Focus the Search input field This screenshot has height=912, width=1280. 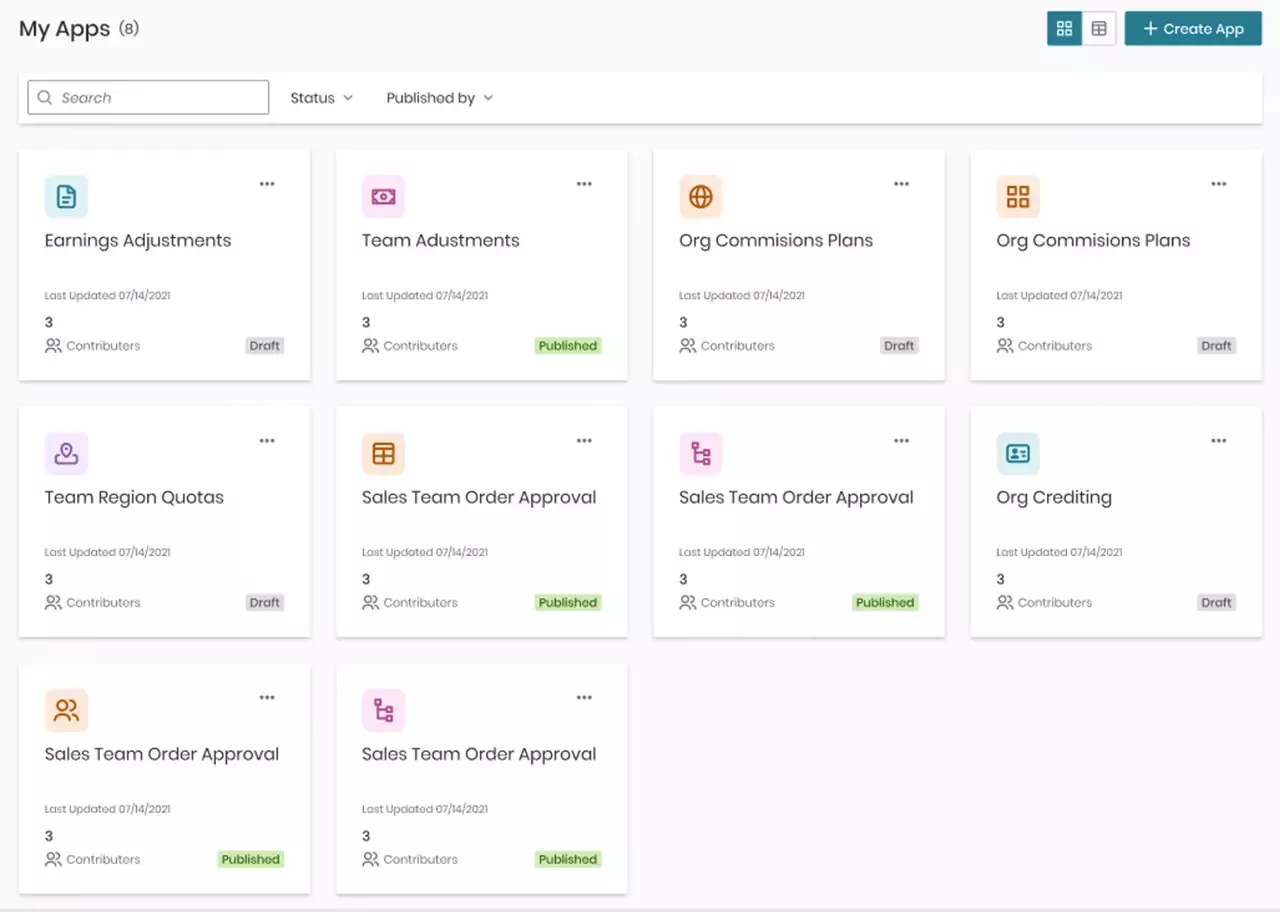coord(148,98)
